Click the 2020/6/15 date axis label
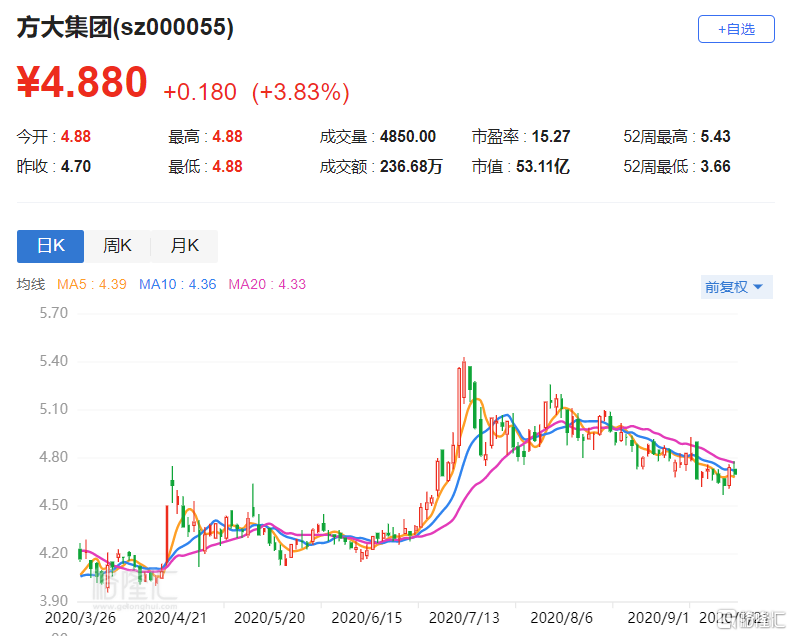The image size is (792, 636). pos(367,618)
